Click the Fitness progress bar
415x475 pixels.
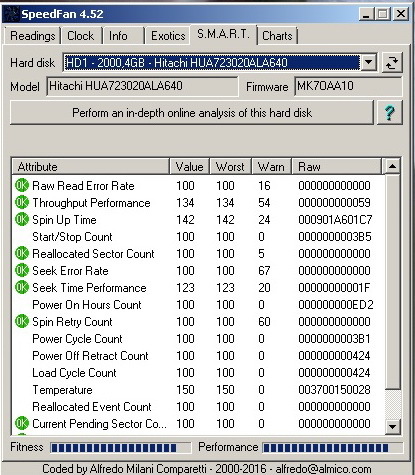click(121, 448)
